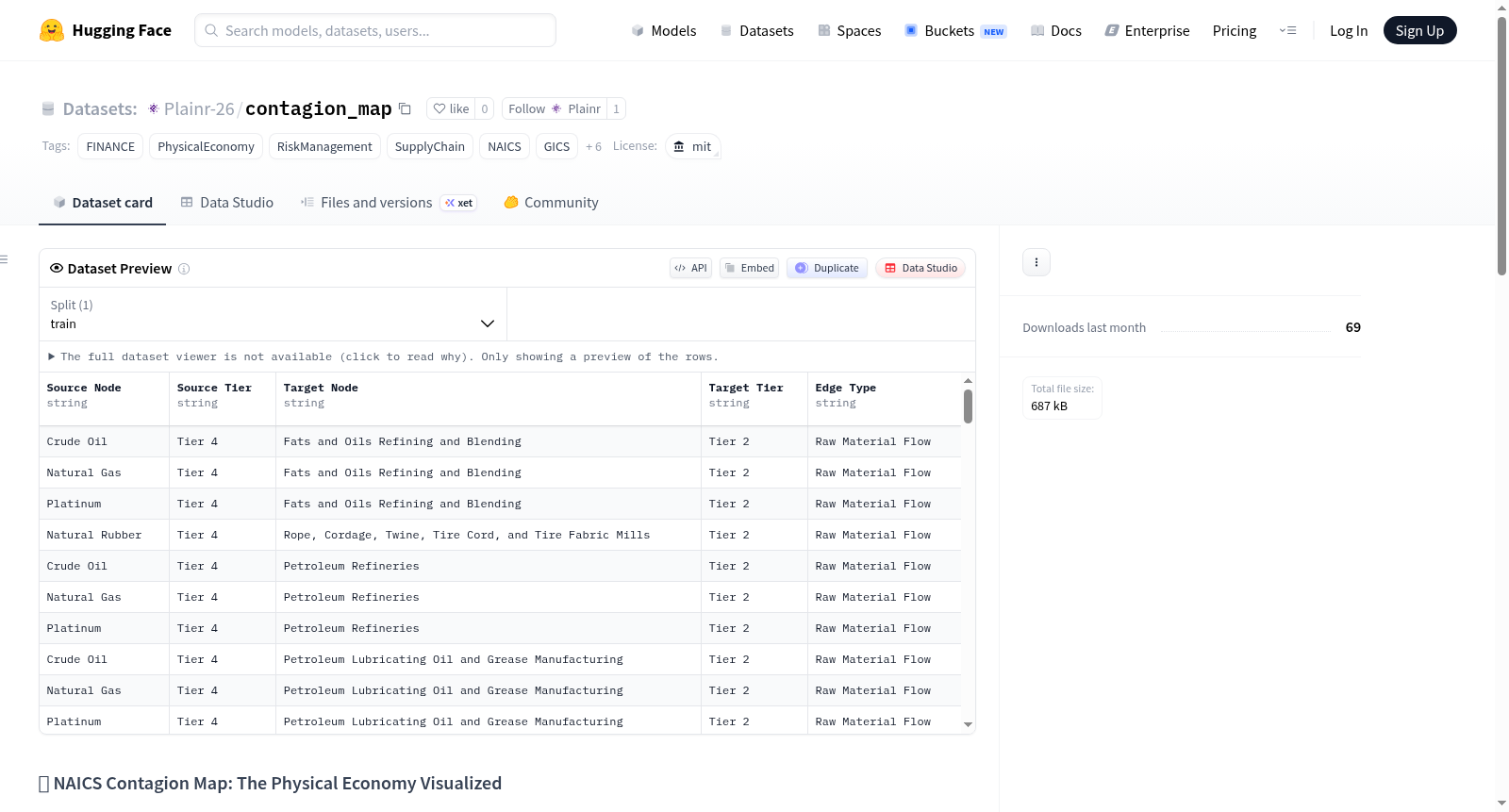
Task: Open Spaces in the top navigation
Action: point(850,30)
